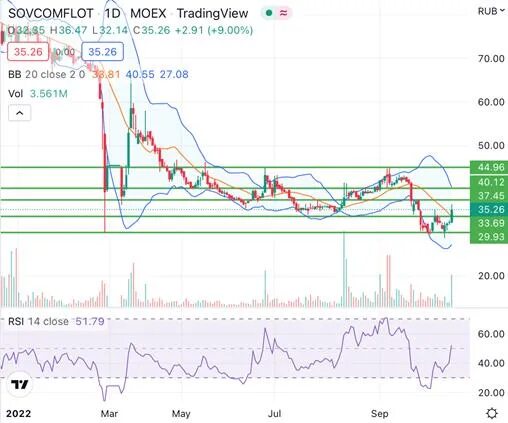
Task: Click the 33.69 horizontal level label
Action: (489, 223)
